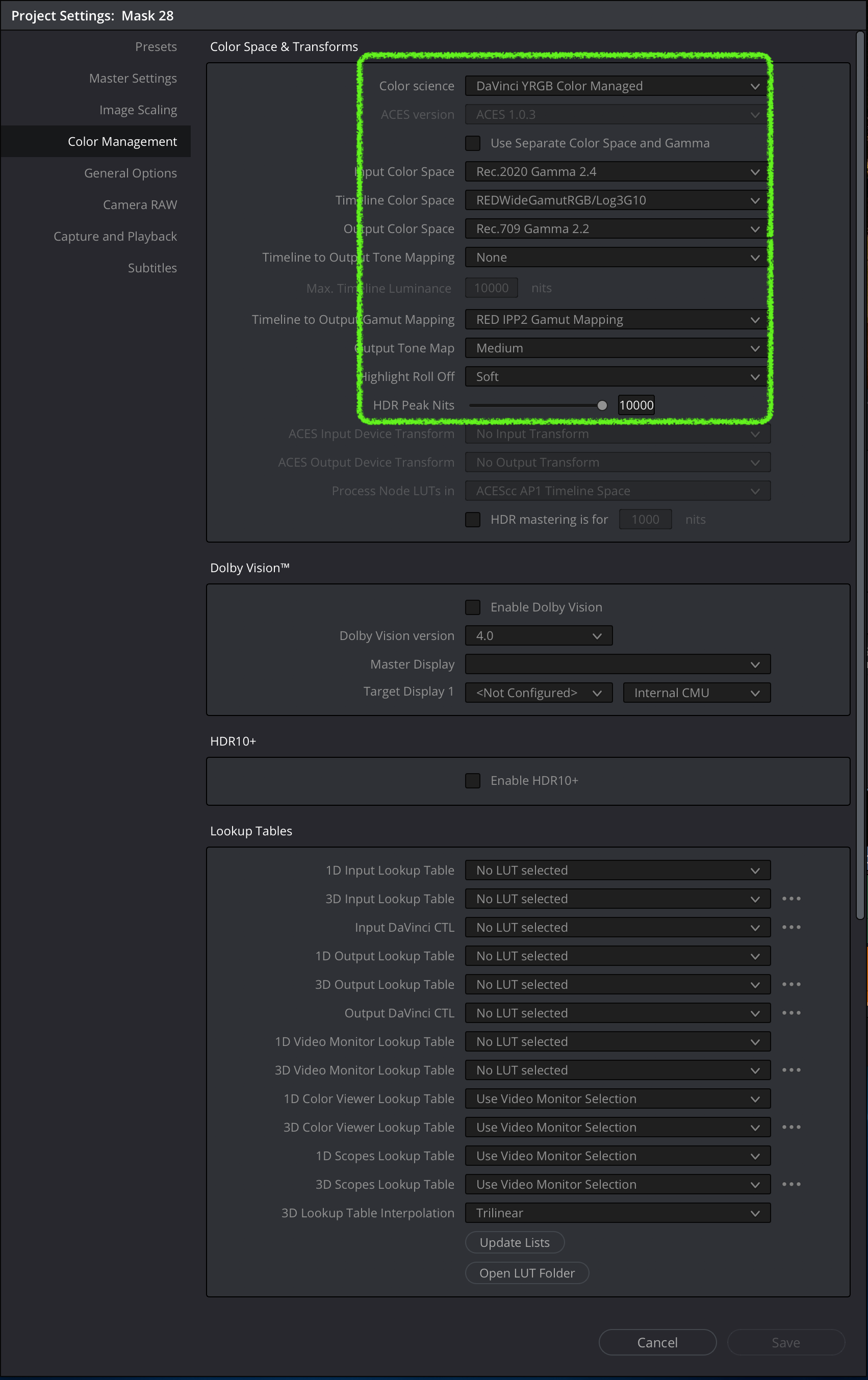Viewport: 868px width, 1380px height.
Task: Open the 3D Input Lookup Table dropdown
Action: [x=618, y=899]
